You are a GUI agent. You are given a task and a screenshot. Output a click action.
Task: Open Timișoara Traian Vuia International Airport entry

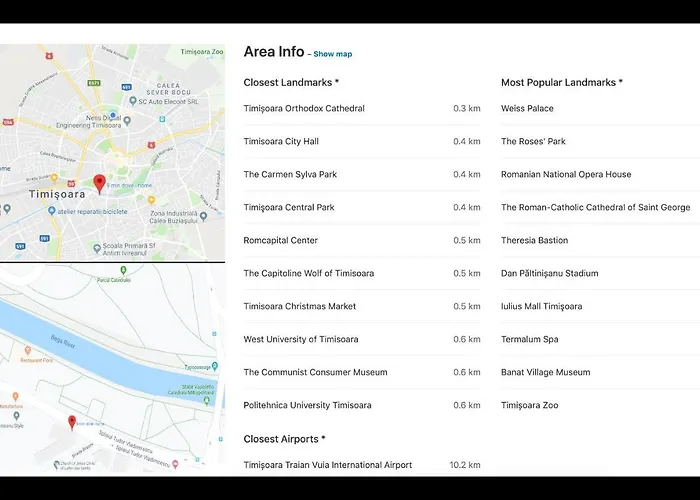click(x=328, y=465)
